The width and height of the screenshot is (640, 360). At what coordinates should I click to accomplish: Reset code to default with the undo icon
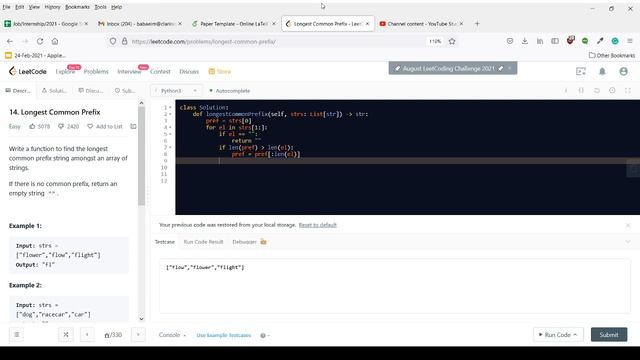coord(597,91)
